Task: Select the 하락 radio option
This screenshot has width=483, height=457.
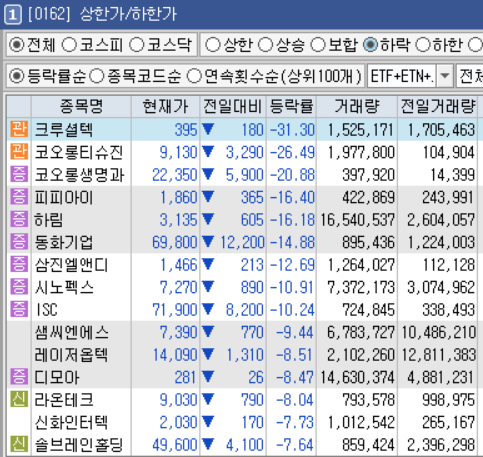Action: (x=370, y=45)
